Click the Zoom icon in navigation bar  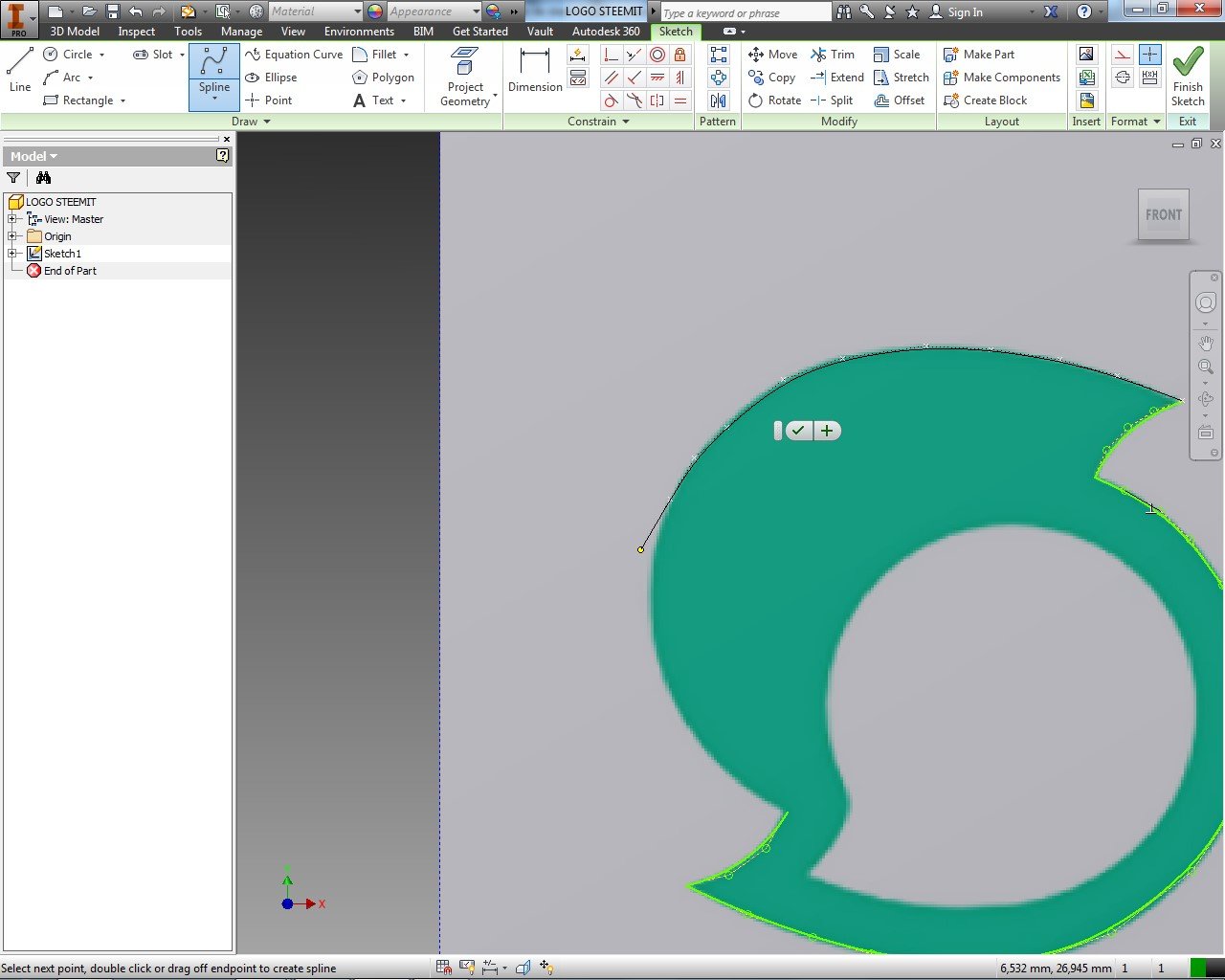click(1205, 367)
